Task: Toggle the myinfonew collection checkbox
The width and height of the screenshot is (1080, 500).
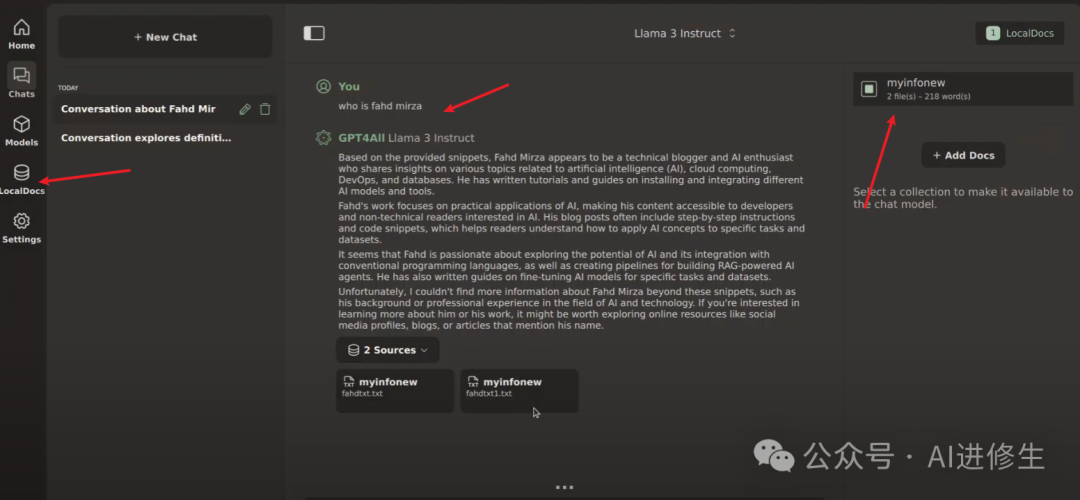Action: tap(869, 89)
